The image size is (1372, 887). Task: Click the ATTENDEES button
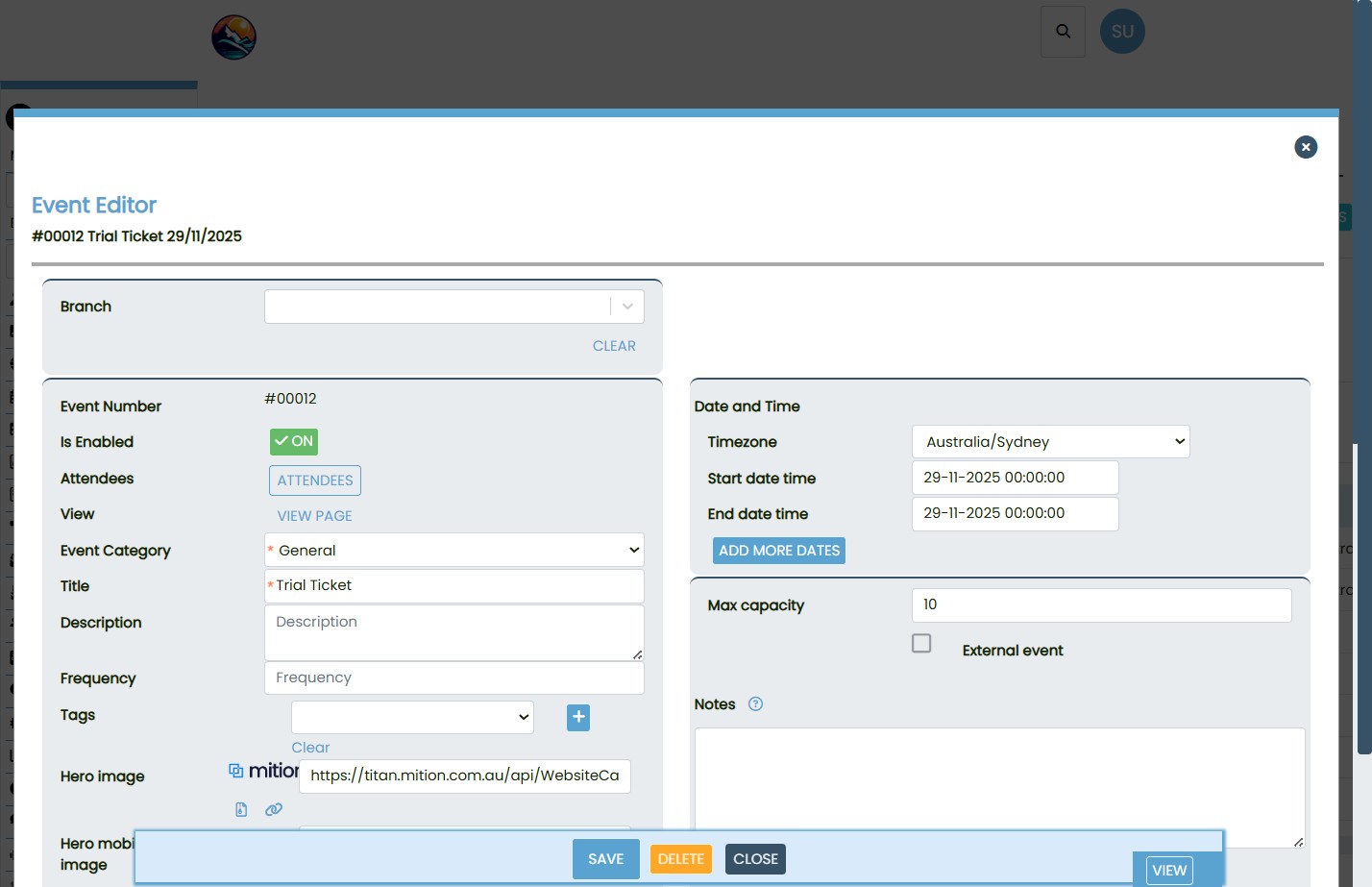click(x=315, y=480)
